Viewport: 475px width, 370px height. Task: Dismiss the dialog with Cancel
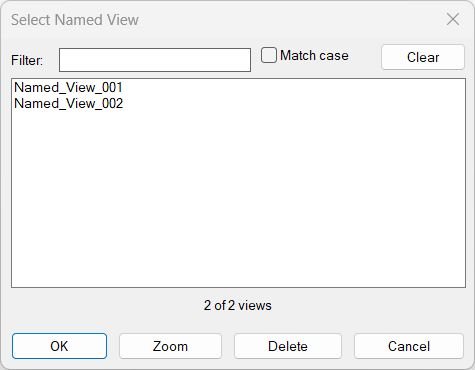(x=409, y=346)
